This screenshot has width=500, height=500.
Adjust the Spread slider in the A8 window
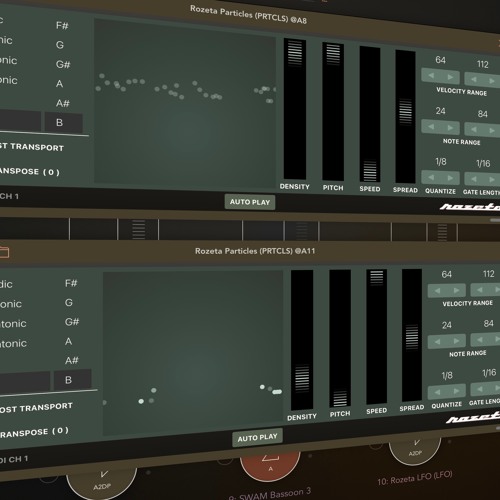(x=405, y=117)
